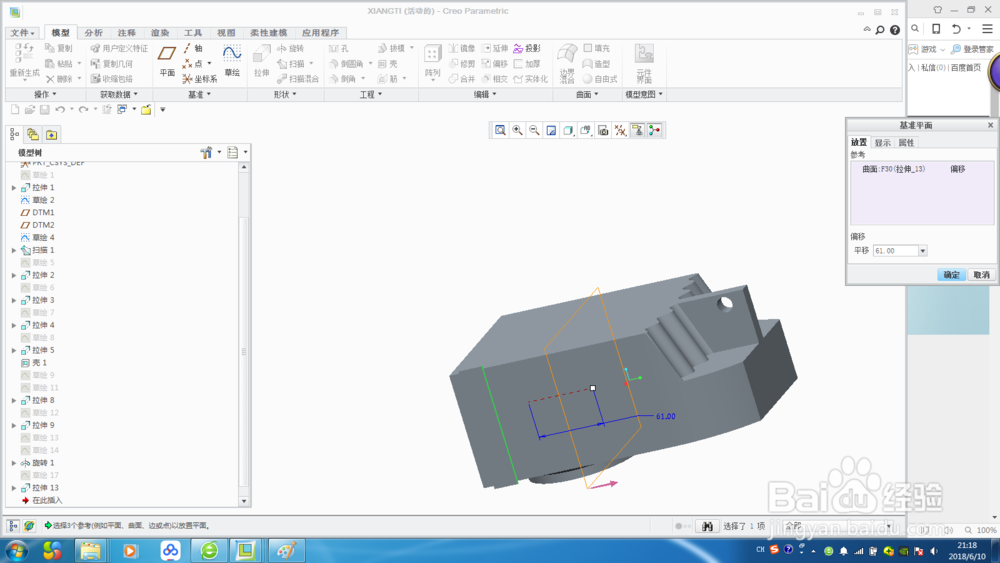Open the Display Style icon in graphics toolbar
The width and height of the screenshot is (1000, 563).
click(x=569, y=130)
